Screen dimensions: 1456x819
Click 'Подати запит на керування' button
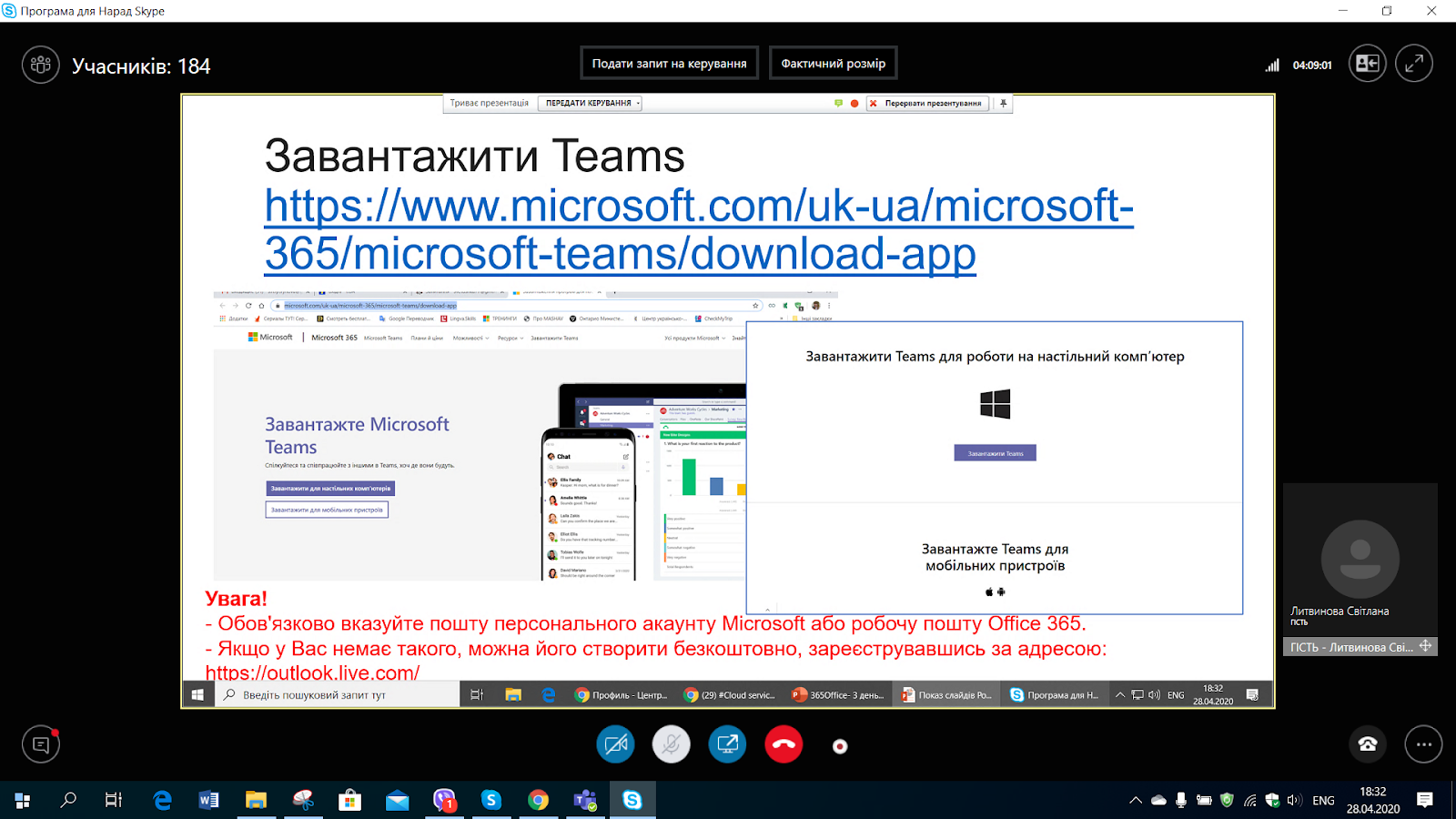[x=669, y=64]
